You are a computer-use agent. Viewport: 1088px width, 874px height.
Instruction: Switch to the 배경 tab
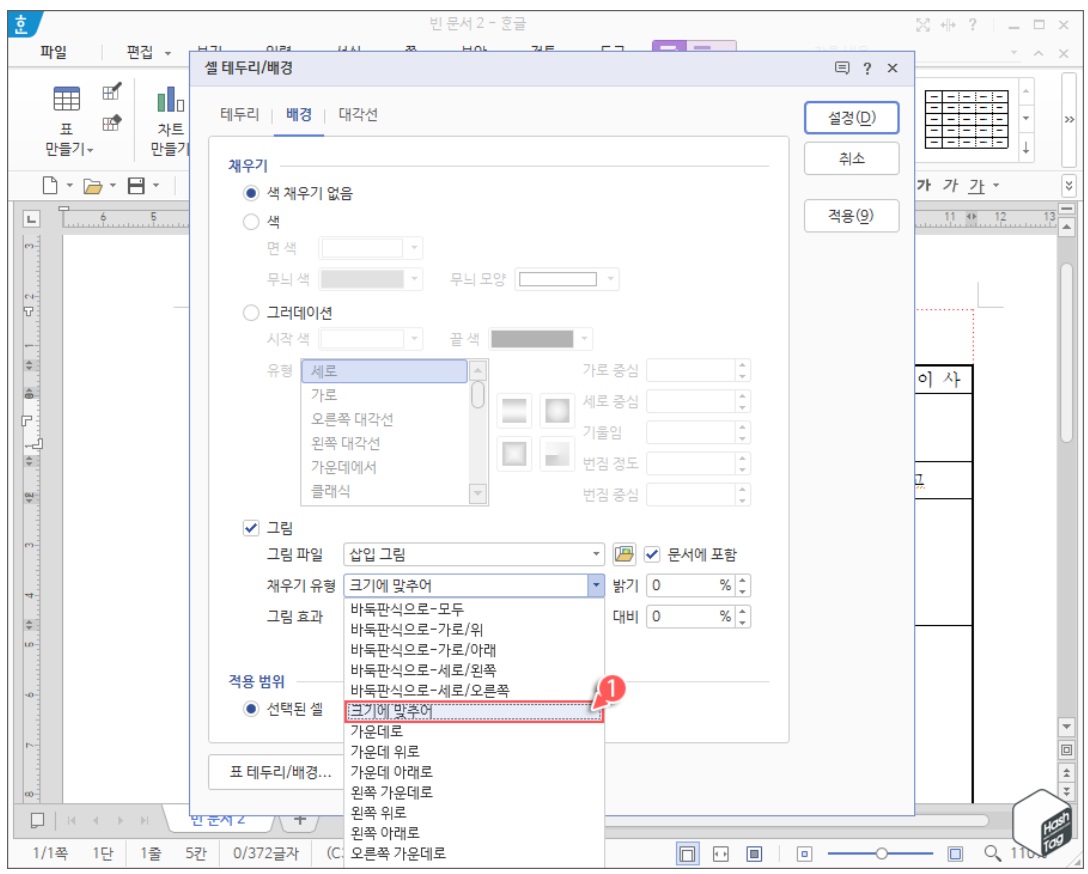click(x=299, y=114)
